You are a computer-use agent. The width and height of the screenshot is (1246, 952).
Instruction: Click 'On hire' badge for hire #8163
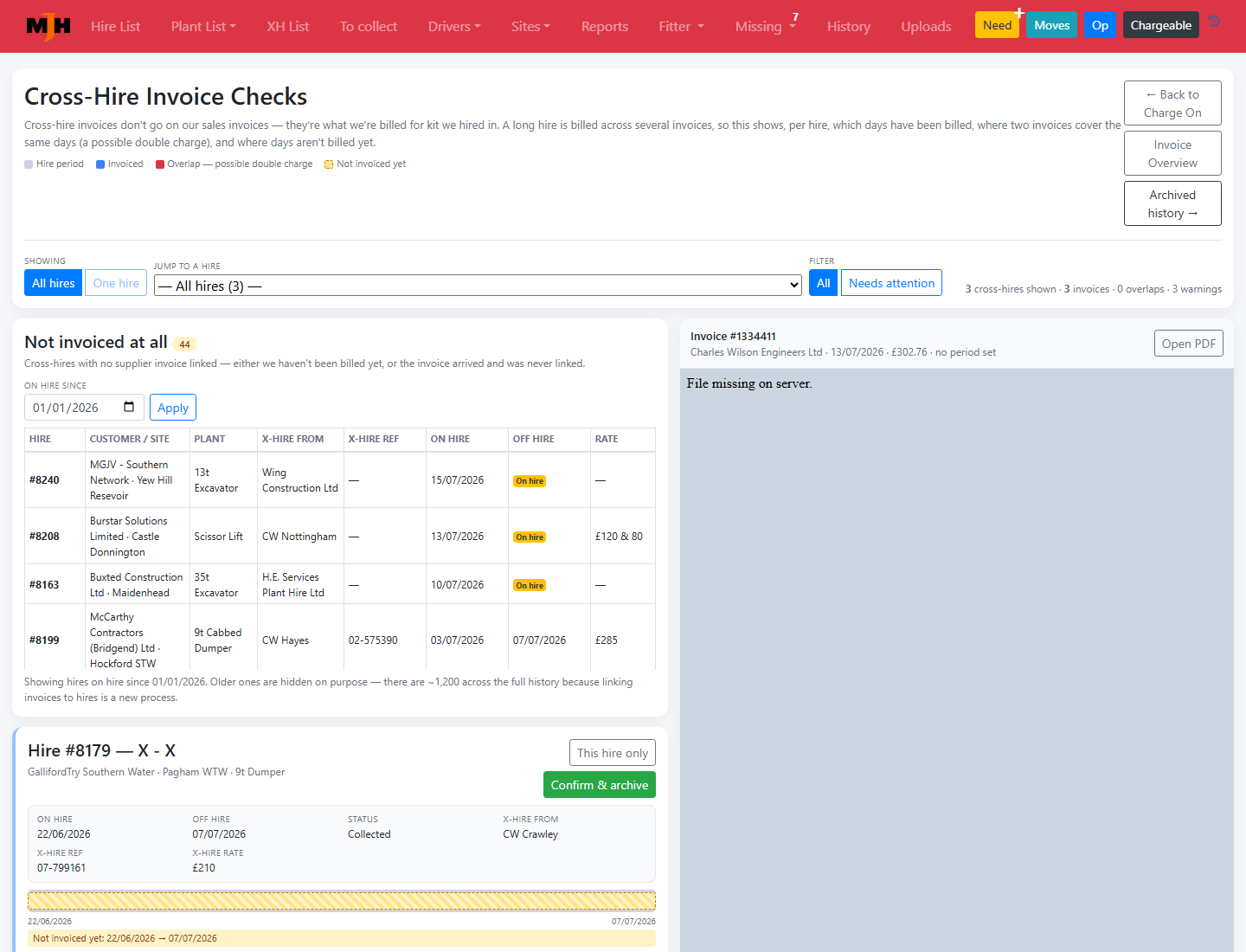530,586
